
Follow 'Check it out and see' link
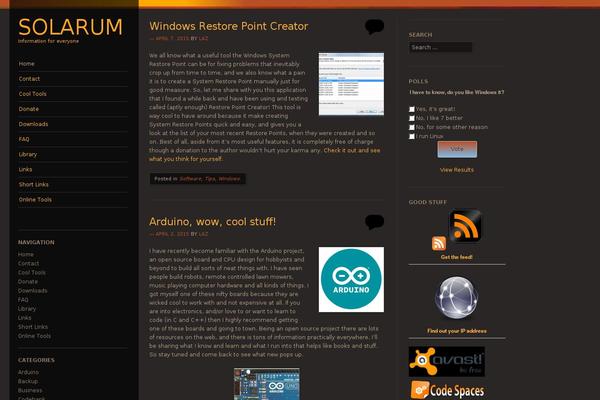352,150
